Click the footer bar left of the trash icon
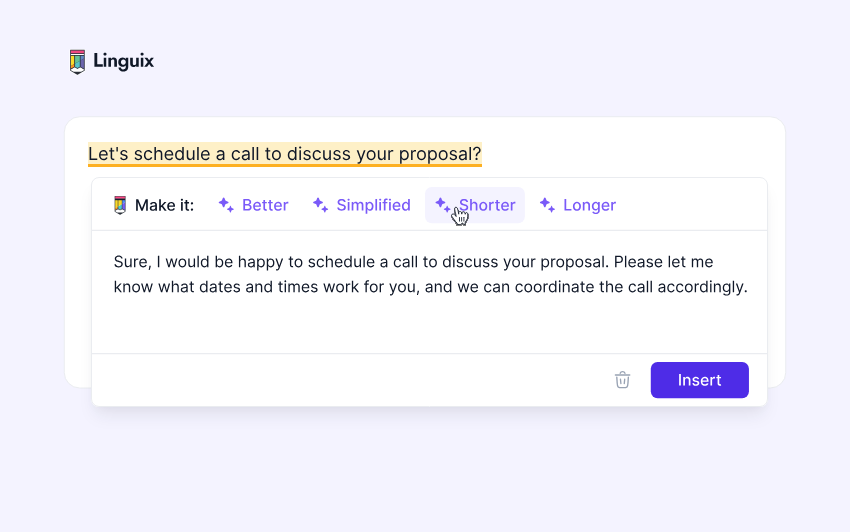This screenshot has height=532, width=850. tap(350, 380)
